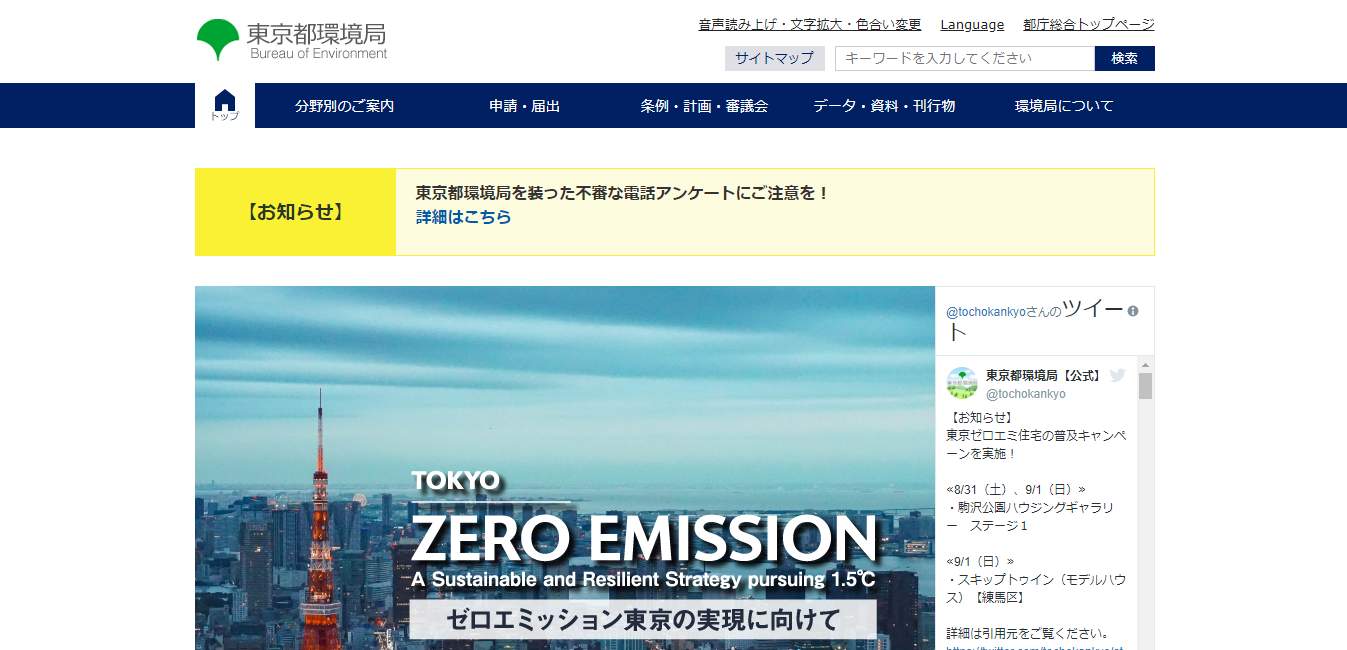Open the 東京都環境局 tweet profile avatar
The width and height of the screenshot is (1347, 650).
962,383
